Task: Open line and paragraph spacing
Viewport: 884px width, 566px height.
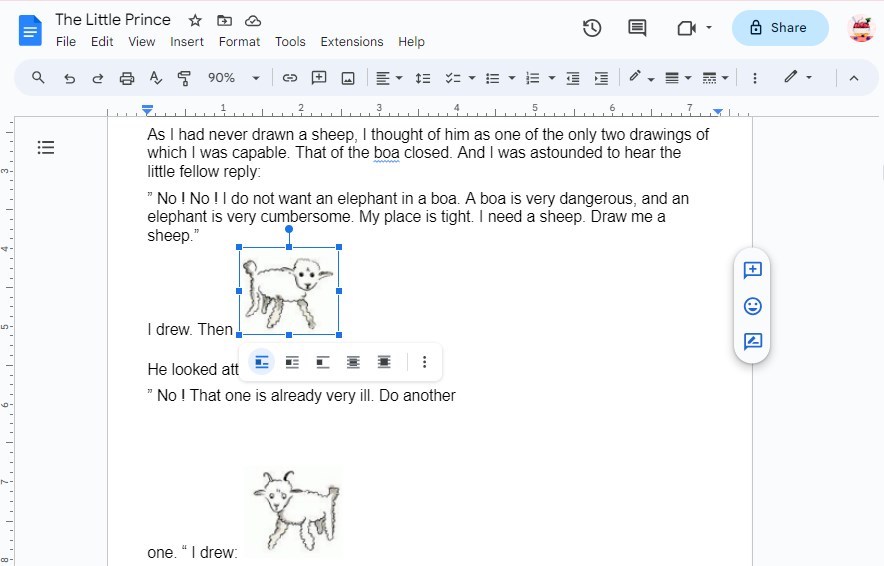Action: pyautogui.click(x=423, y=78)
